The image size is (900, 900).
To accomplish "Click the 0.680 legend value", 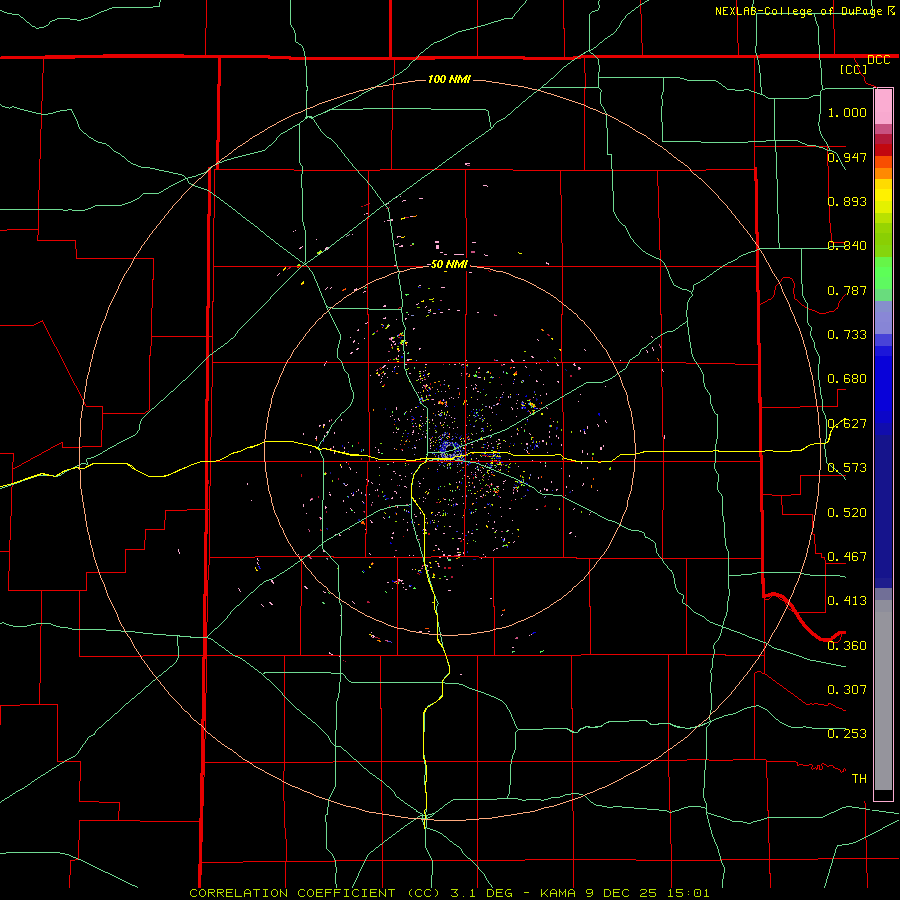I will pos(847,379).
